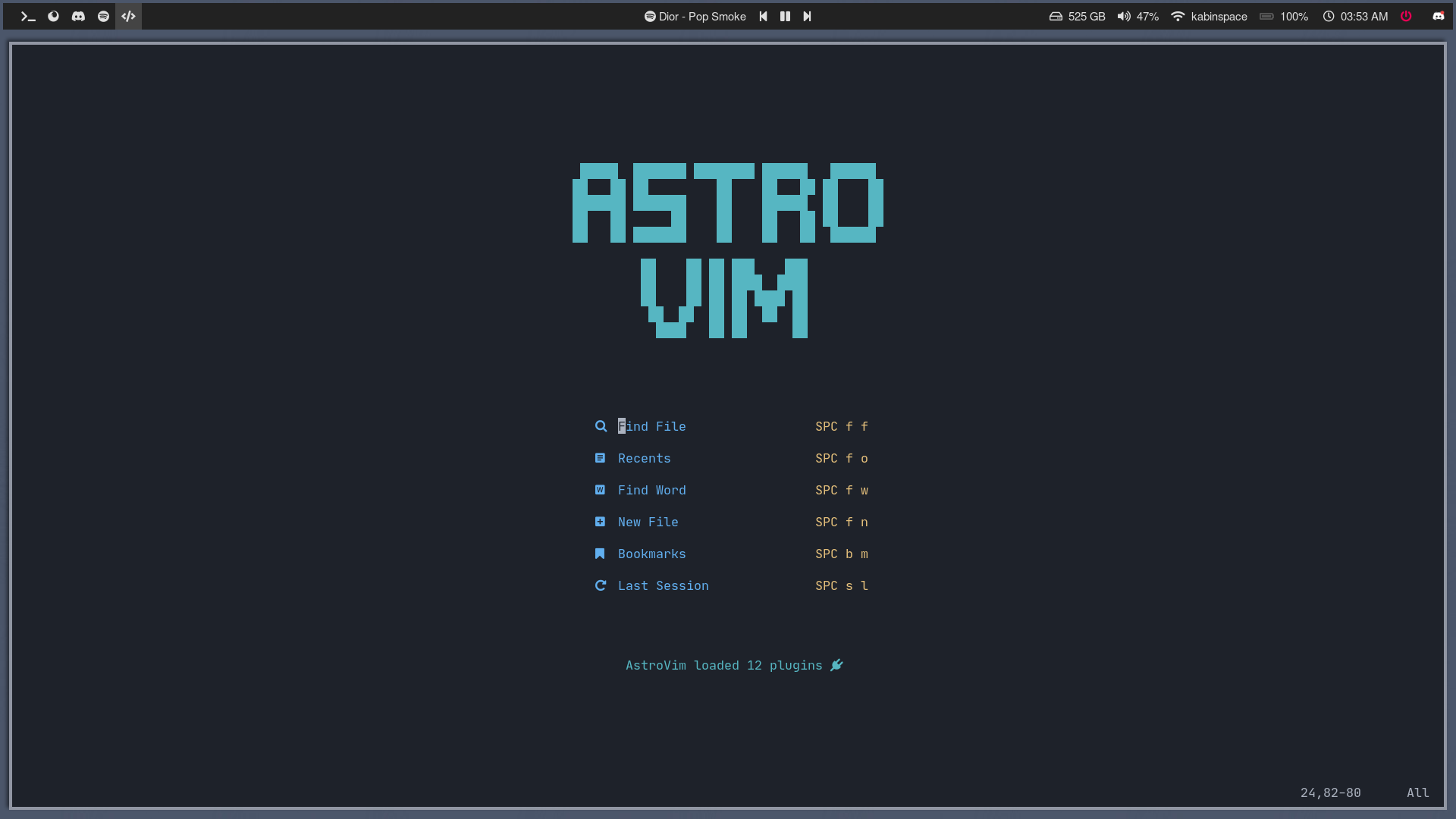
Task: Open Bookmarks in AstroVim
Action: pos(651,553)
